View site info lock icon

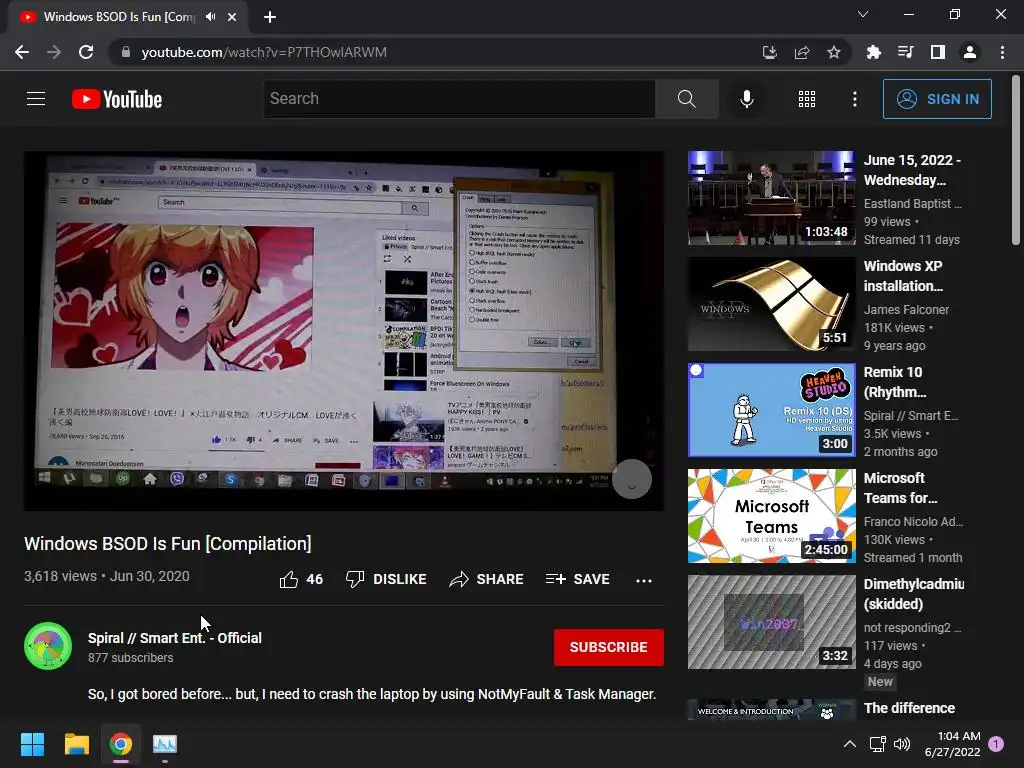click(126, 52)
